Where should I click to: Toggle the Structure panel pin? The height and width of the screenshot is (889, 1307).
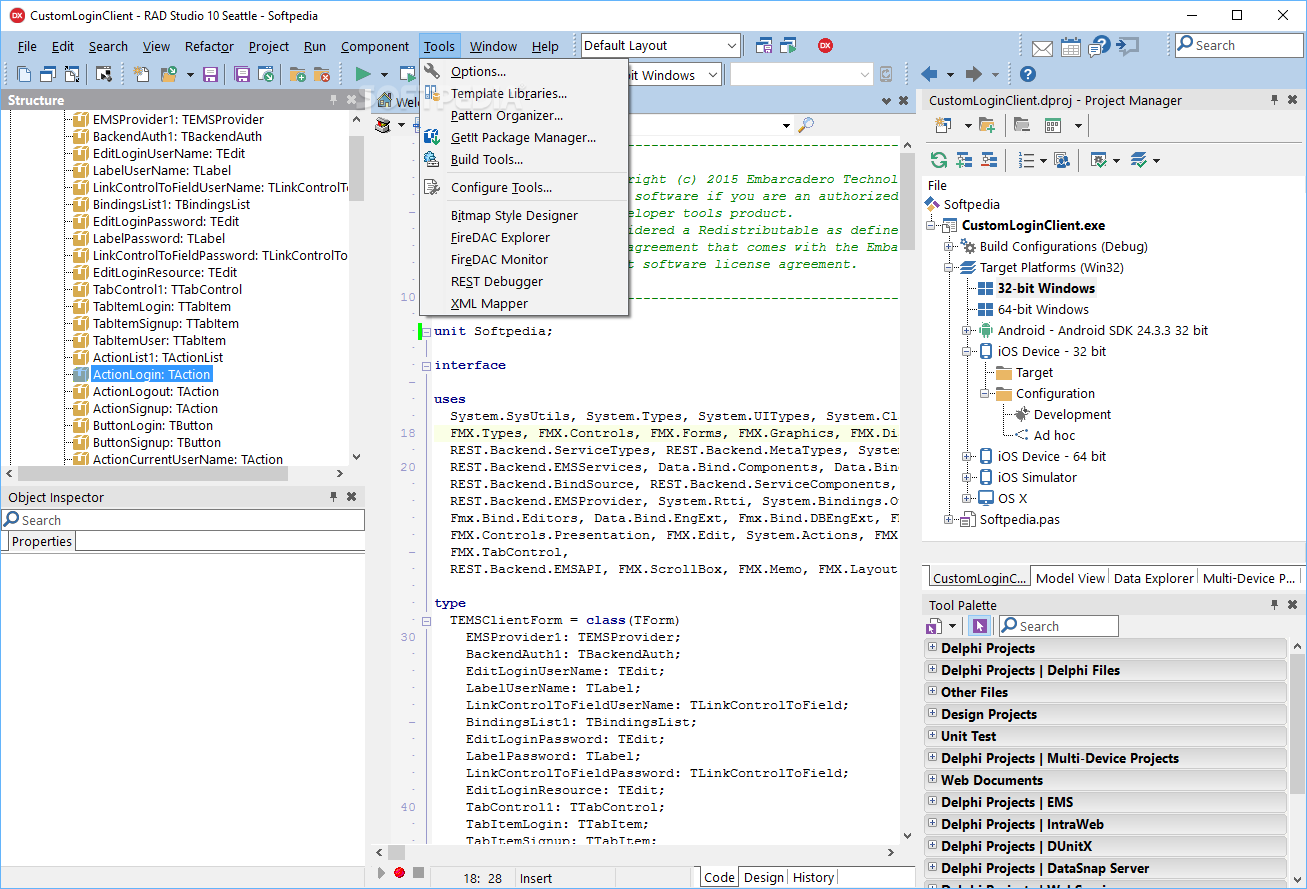tap(333, 100)
